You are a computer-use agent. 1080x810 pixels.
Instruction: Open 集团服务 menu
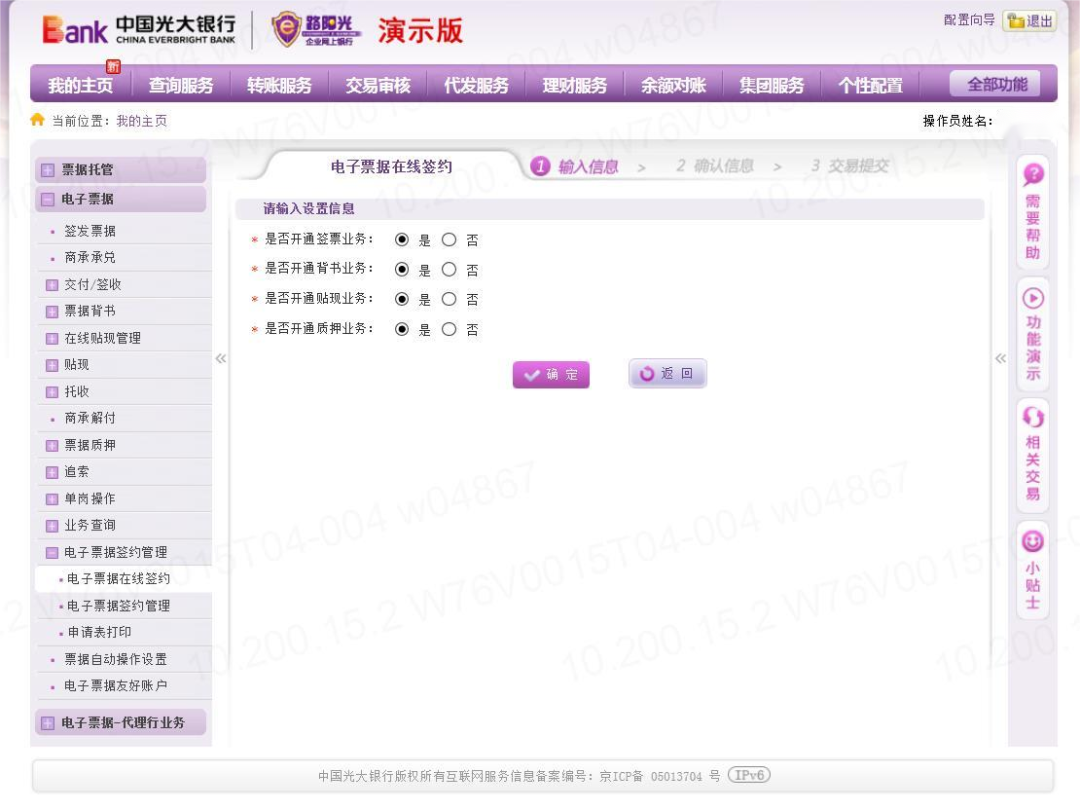771,85
